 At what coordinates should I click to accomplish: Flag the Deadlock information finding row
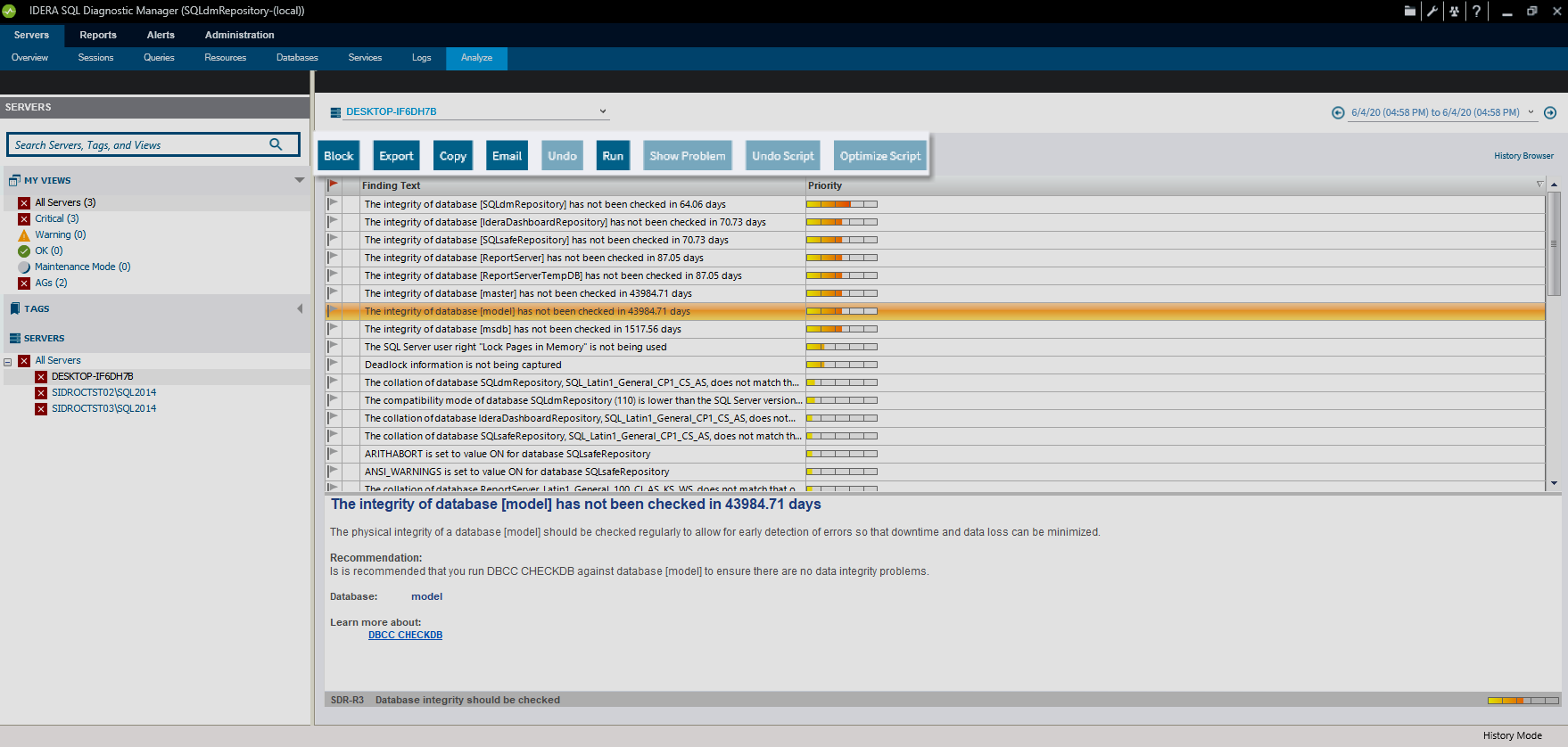[333, 365]
